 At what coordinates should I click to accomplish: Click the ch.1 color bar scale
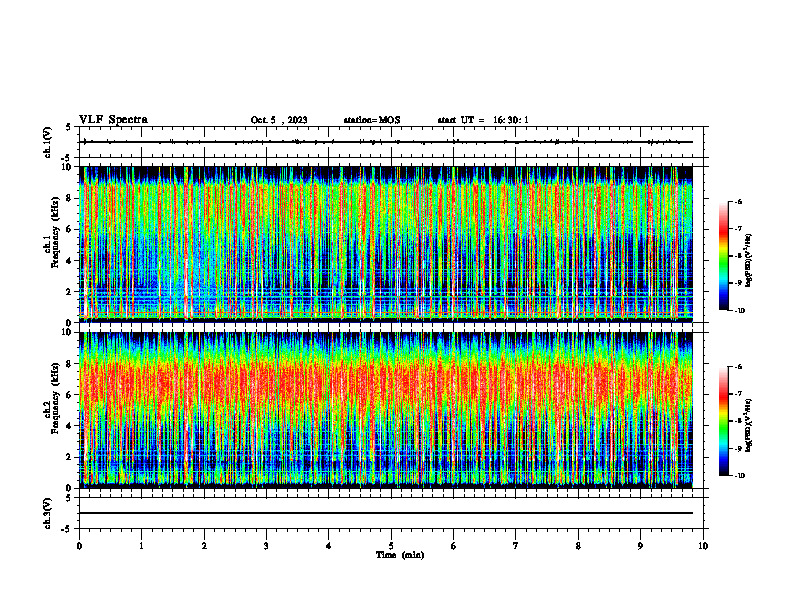(x=723, y=256)
